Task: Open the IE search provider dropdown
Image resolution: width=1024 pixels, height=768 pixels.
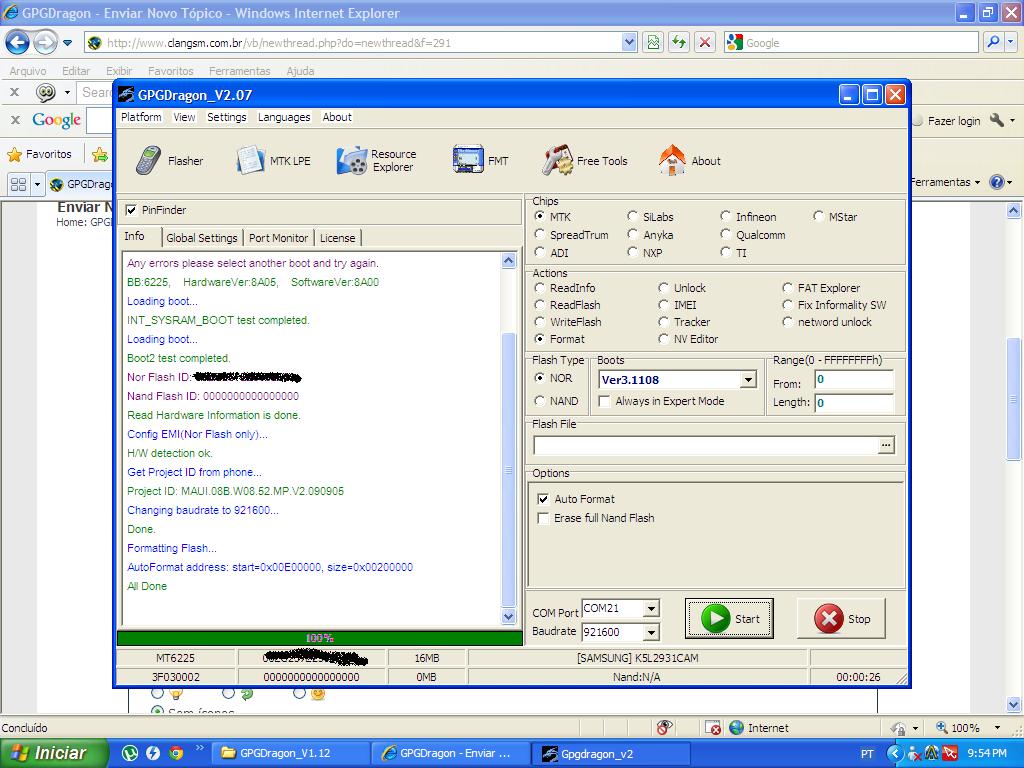Action: [x=1010, y=42]
